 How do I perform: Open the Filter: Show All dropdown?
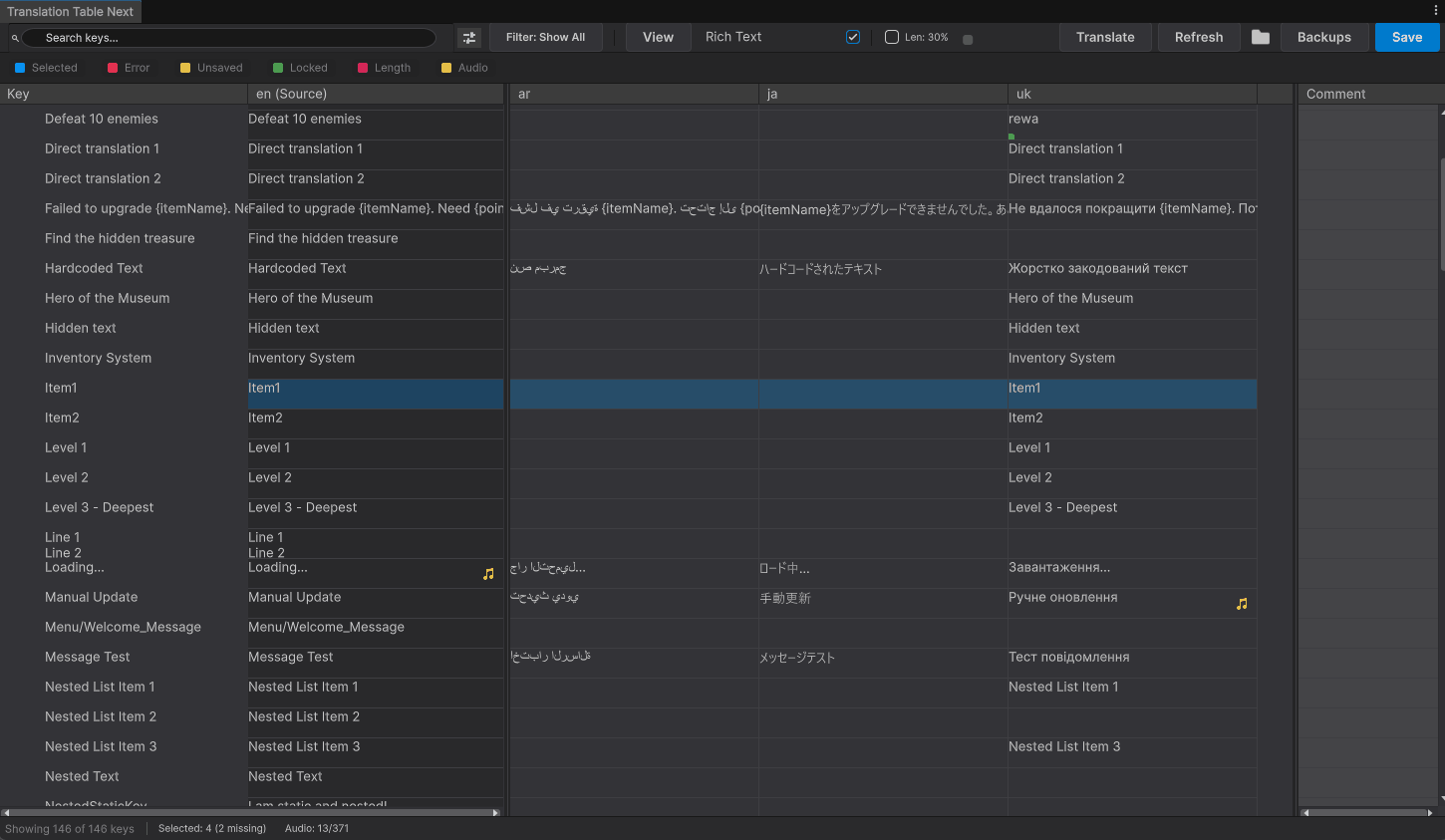pos(546,36)
